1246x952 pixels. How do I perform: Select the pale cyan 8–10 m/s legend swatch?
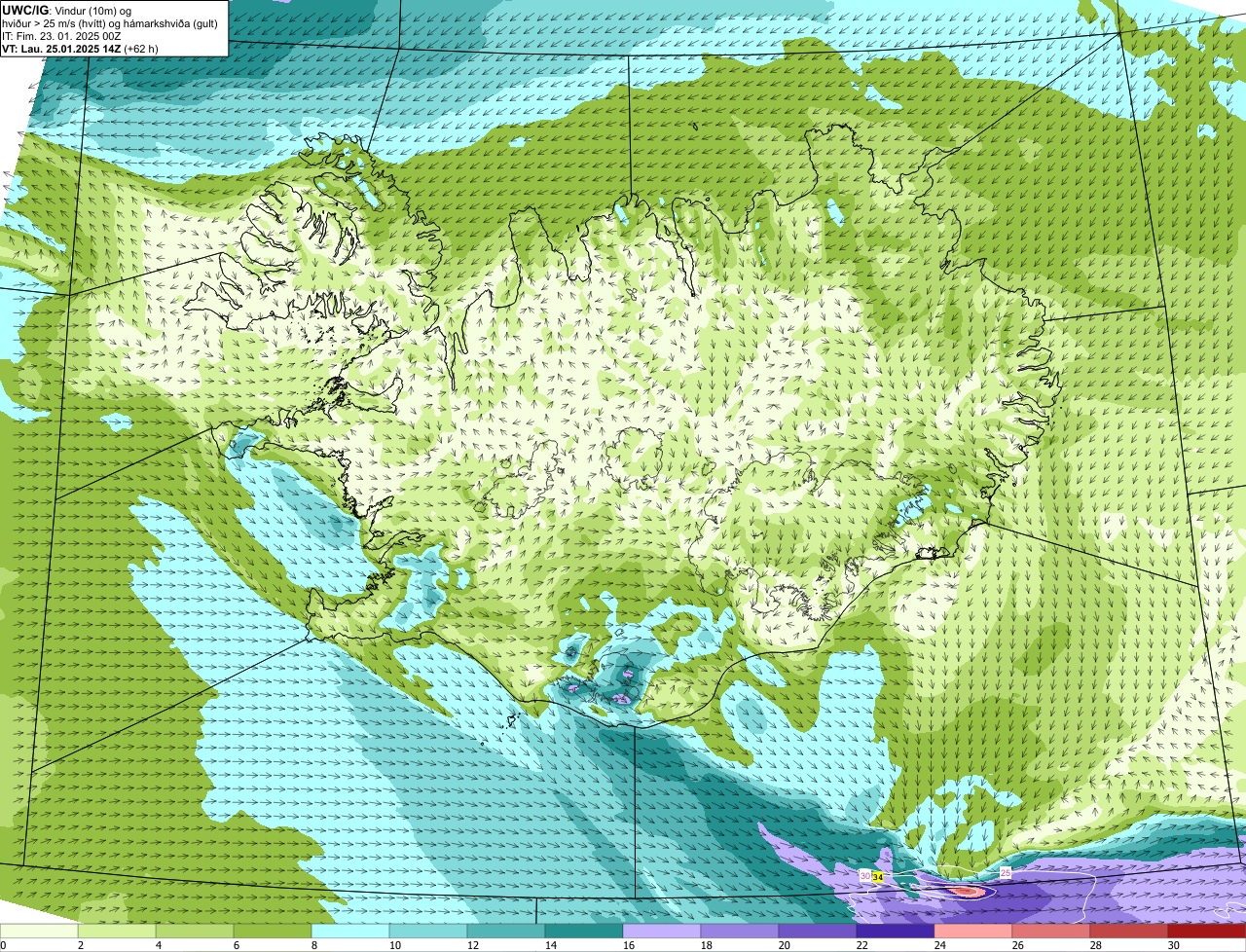click(350, 932)
